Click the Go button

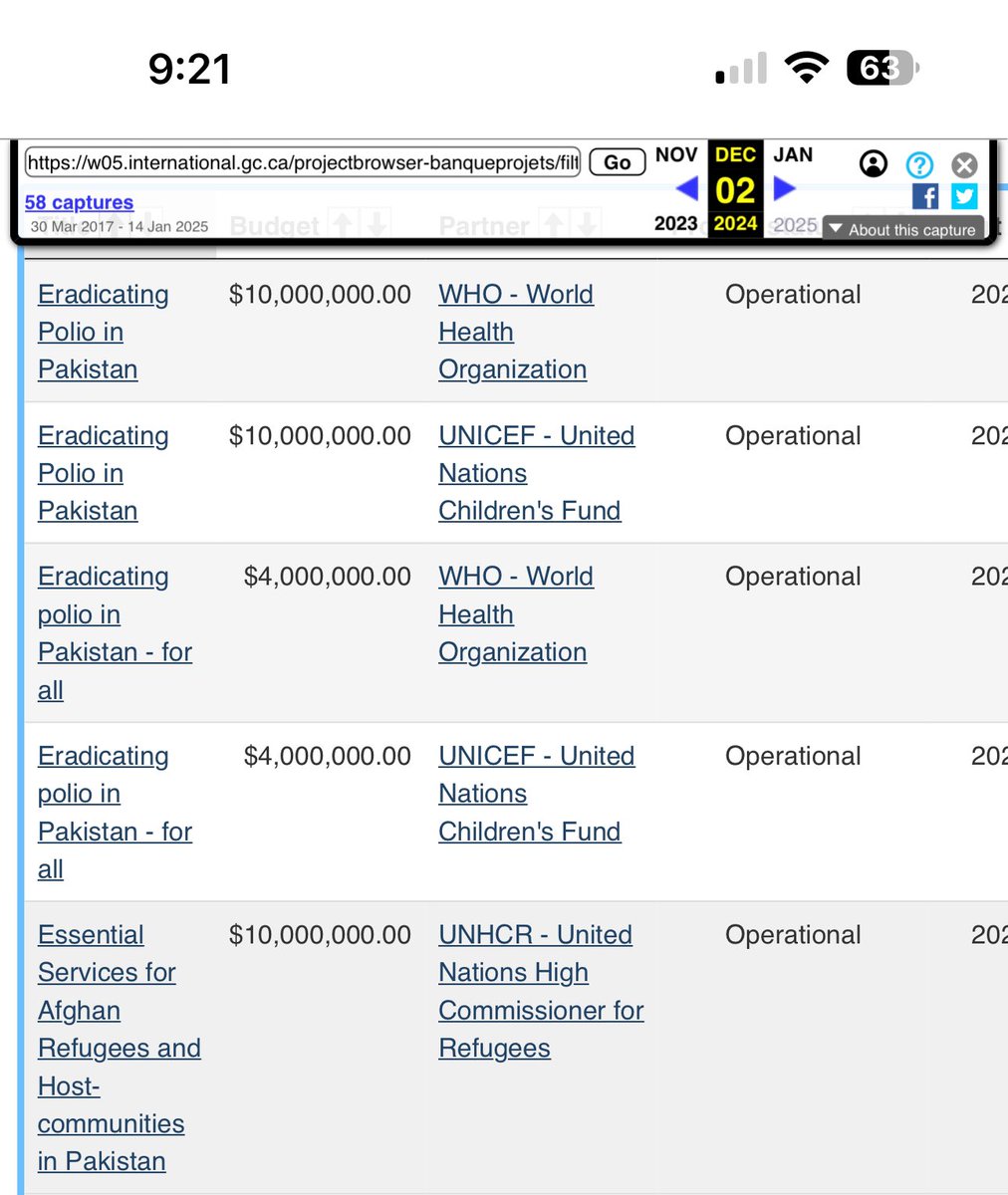pyautogui.click(x=617, y=162)
